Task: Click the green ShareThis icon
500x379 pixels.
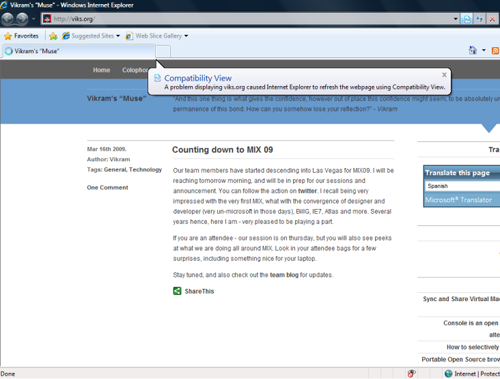Action: click(x=177, y=291)
